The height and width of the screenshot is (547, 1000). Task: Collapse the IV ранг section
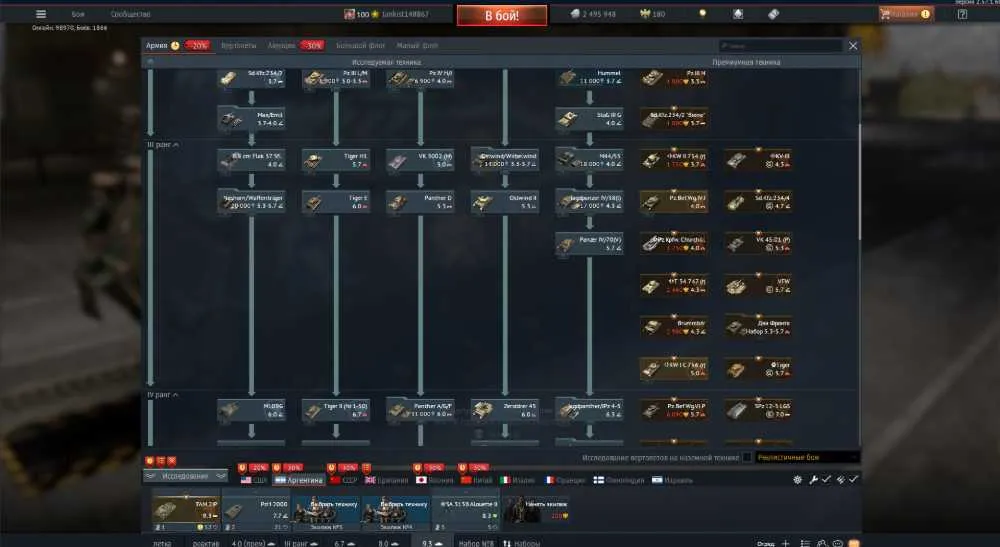tap(163, 395)
